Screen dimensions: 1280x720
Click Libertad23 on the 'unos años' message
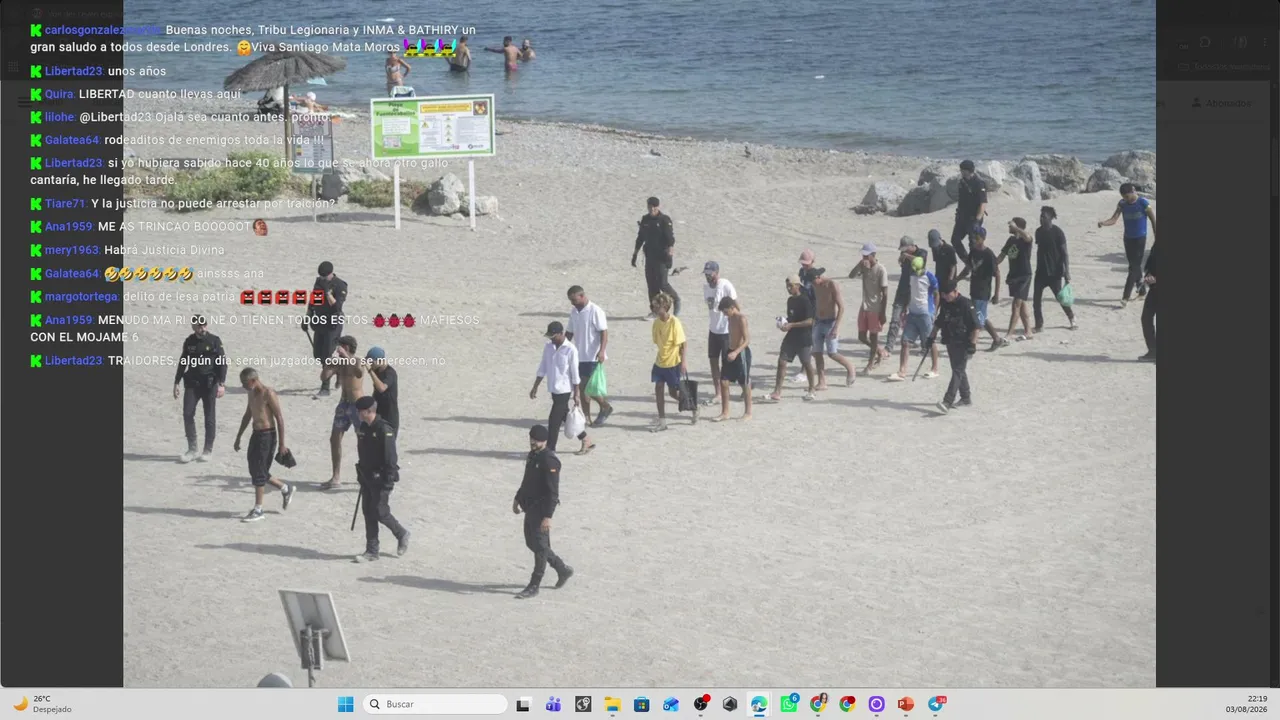(74, 71)
